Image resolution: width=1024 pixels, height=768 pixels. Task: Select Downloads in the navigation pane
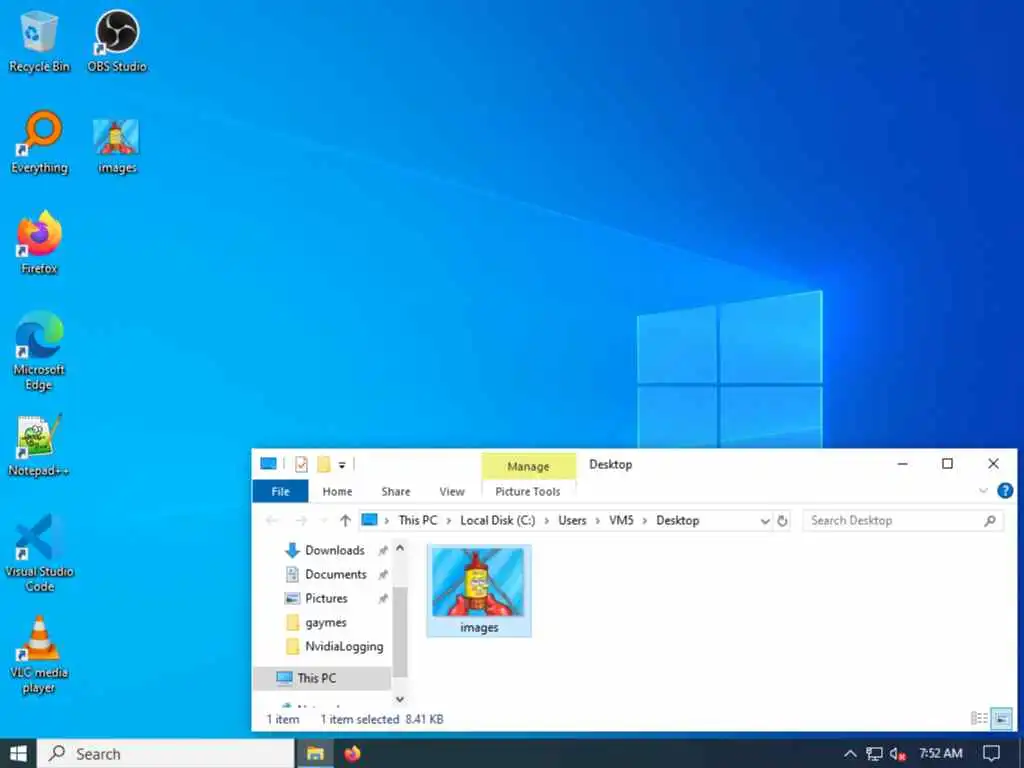point(335,550)
